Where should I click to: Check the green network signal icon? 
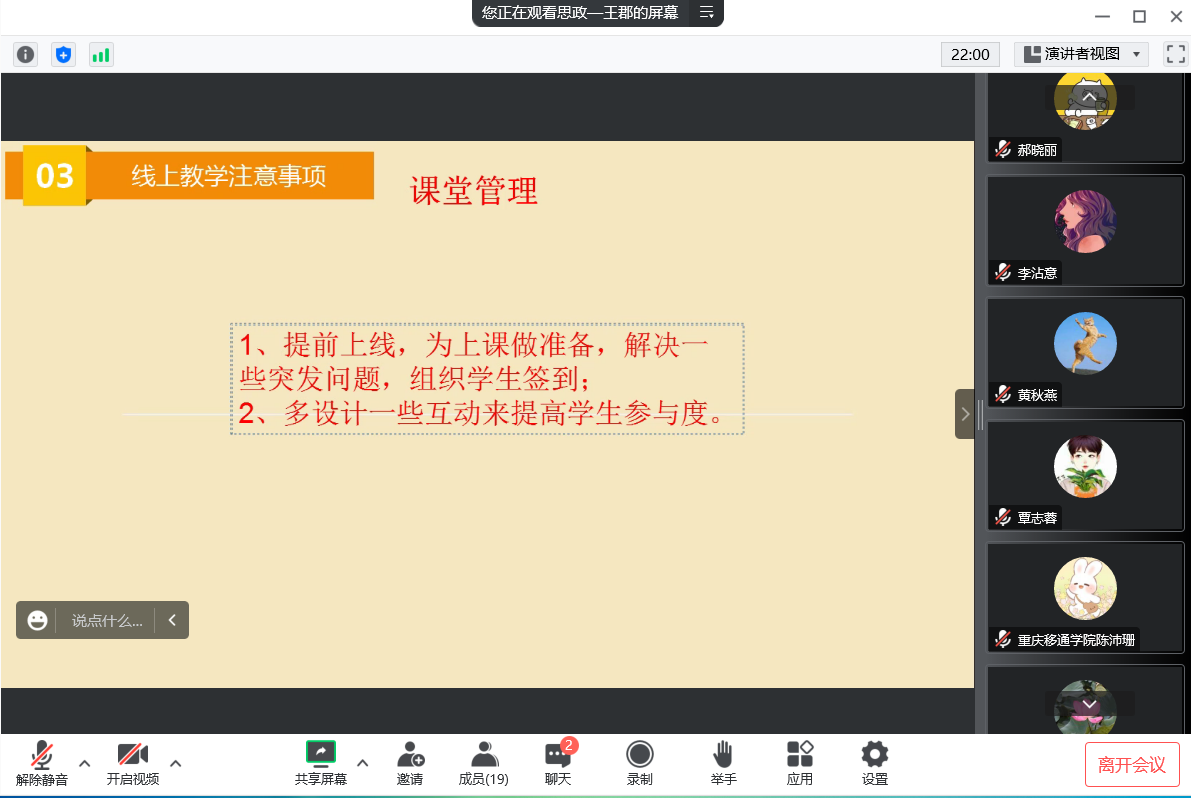(x=101, y=55)
